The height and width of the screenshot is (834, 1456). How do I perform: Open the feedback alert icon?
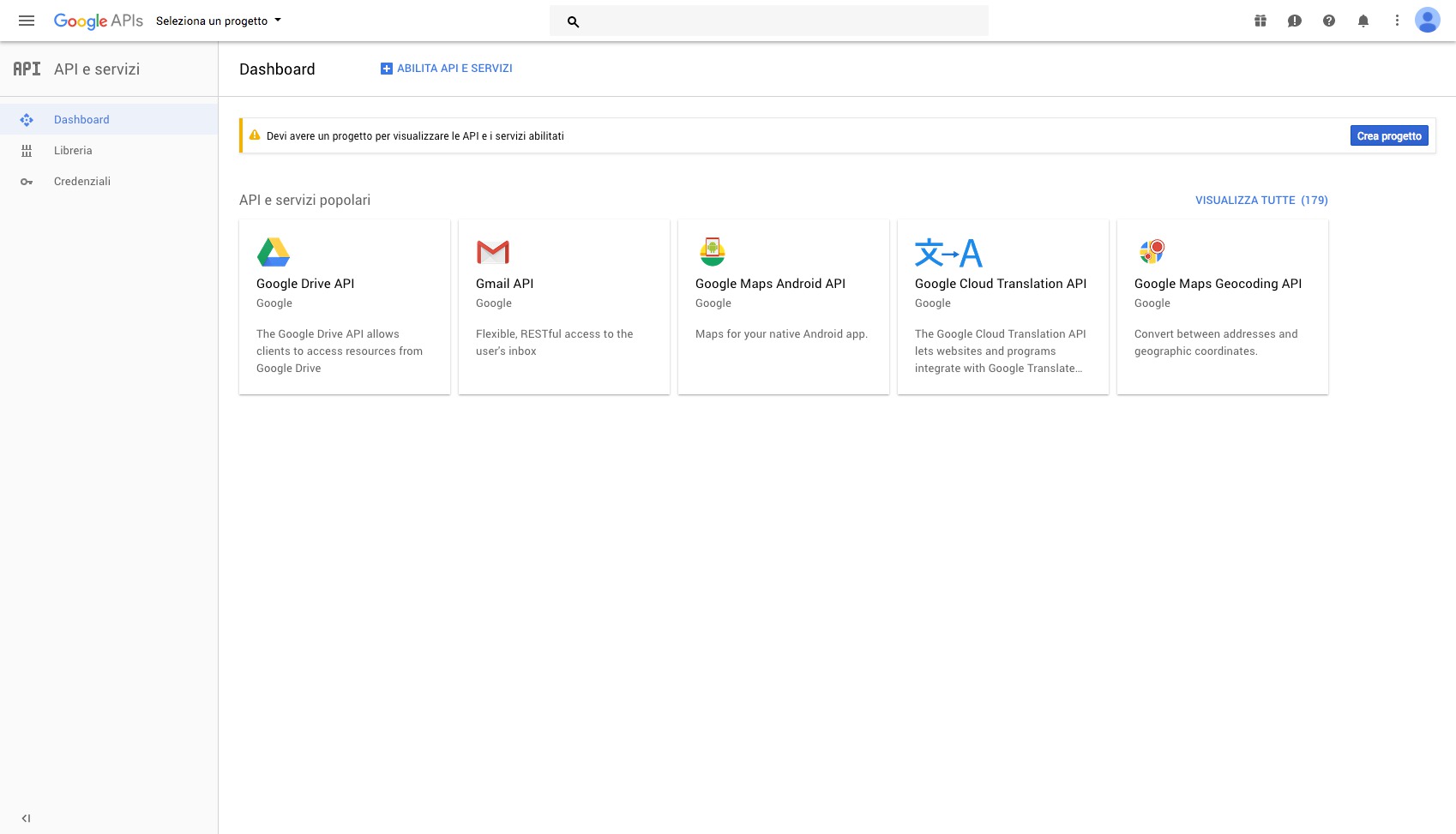click(x=1295, y=21)
